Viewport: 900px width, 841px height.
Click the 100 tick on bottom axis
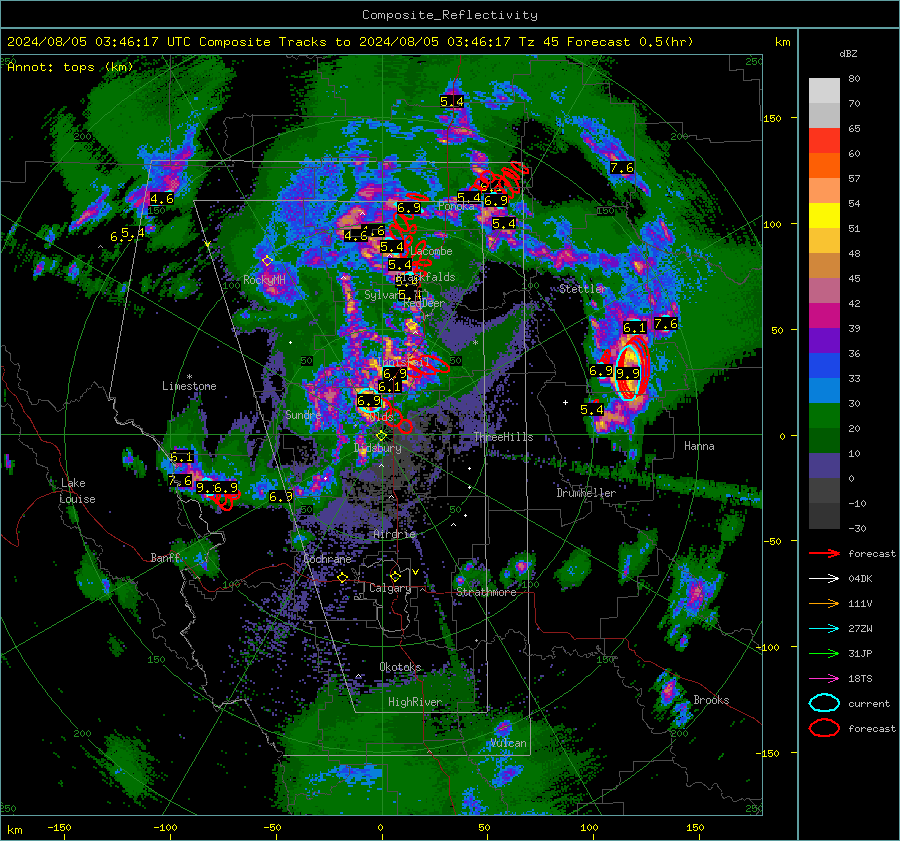coord(589,827)
